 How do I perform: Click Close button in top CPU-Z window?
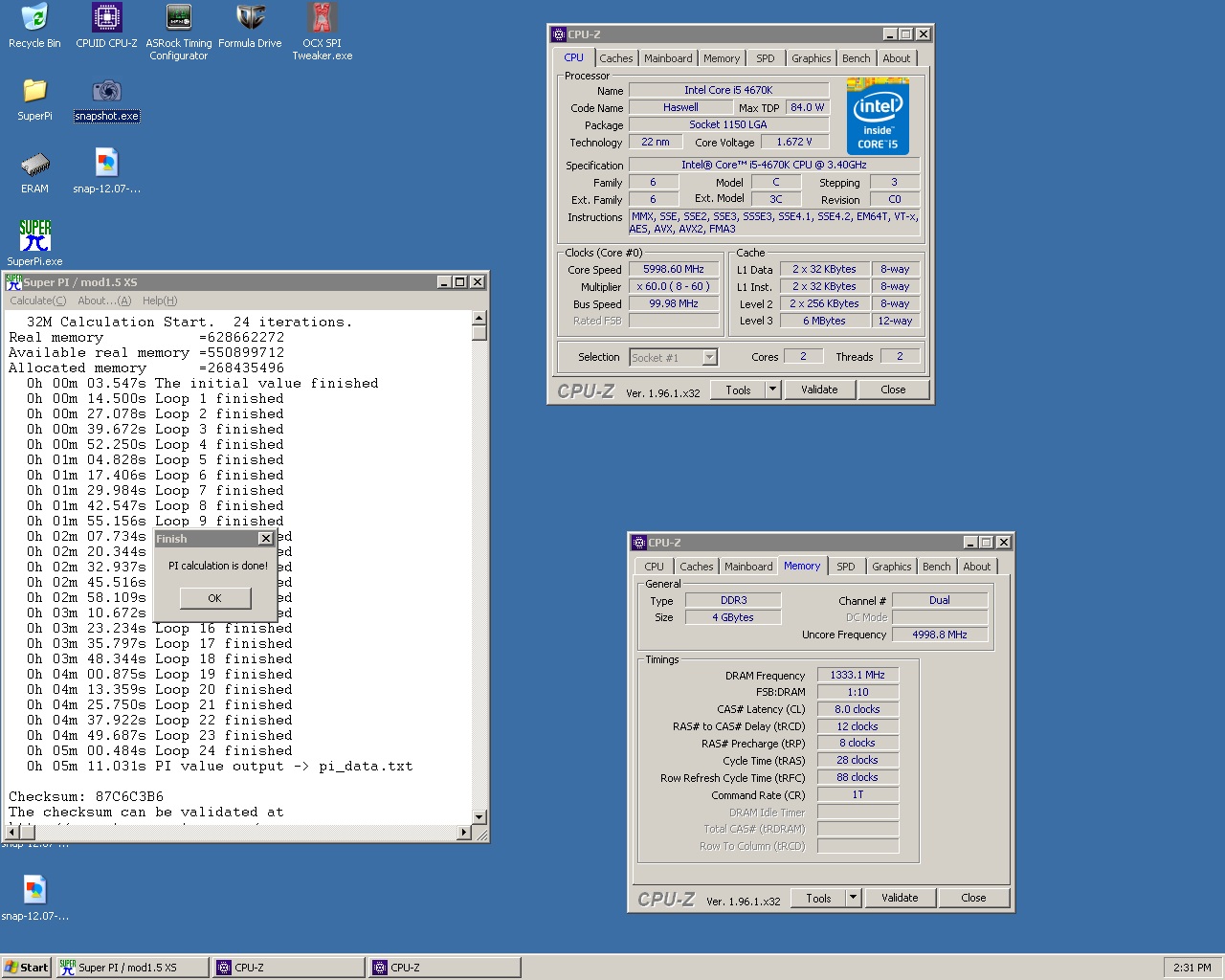tap(893, 390)
